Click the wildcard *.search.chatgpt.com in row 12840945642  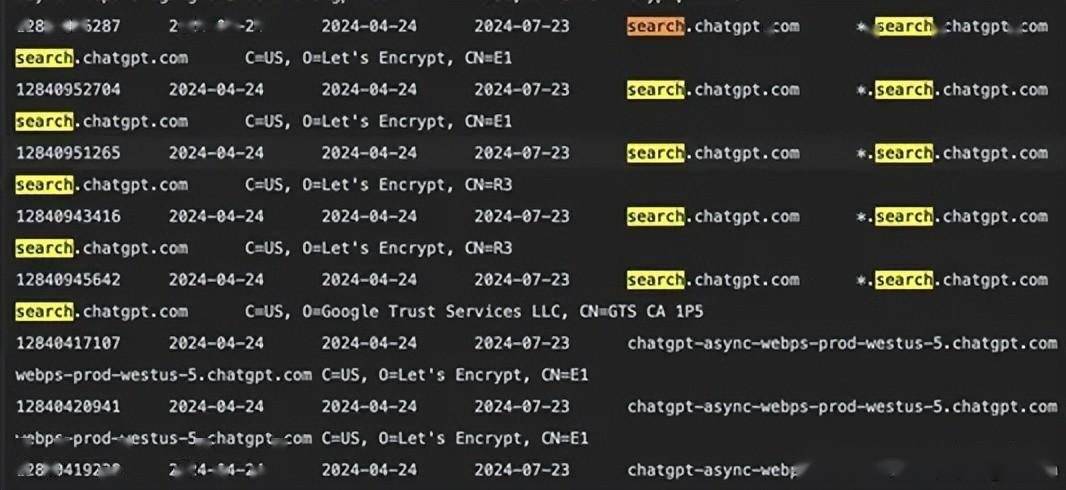click(951, 280)
